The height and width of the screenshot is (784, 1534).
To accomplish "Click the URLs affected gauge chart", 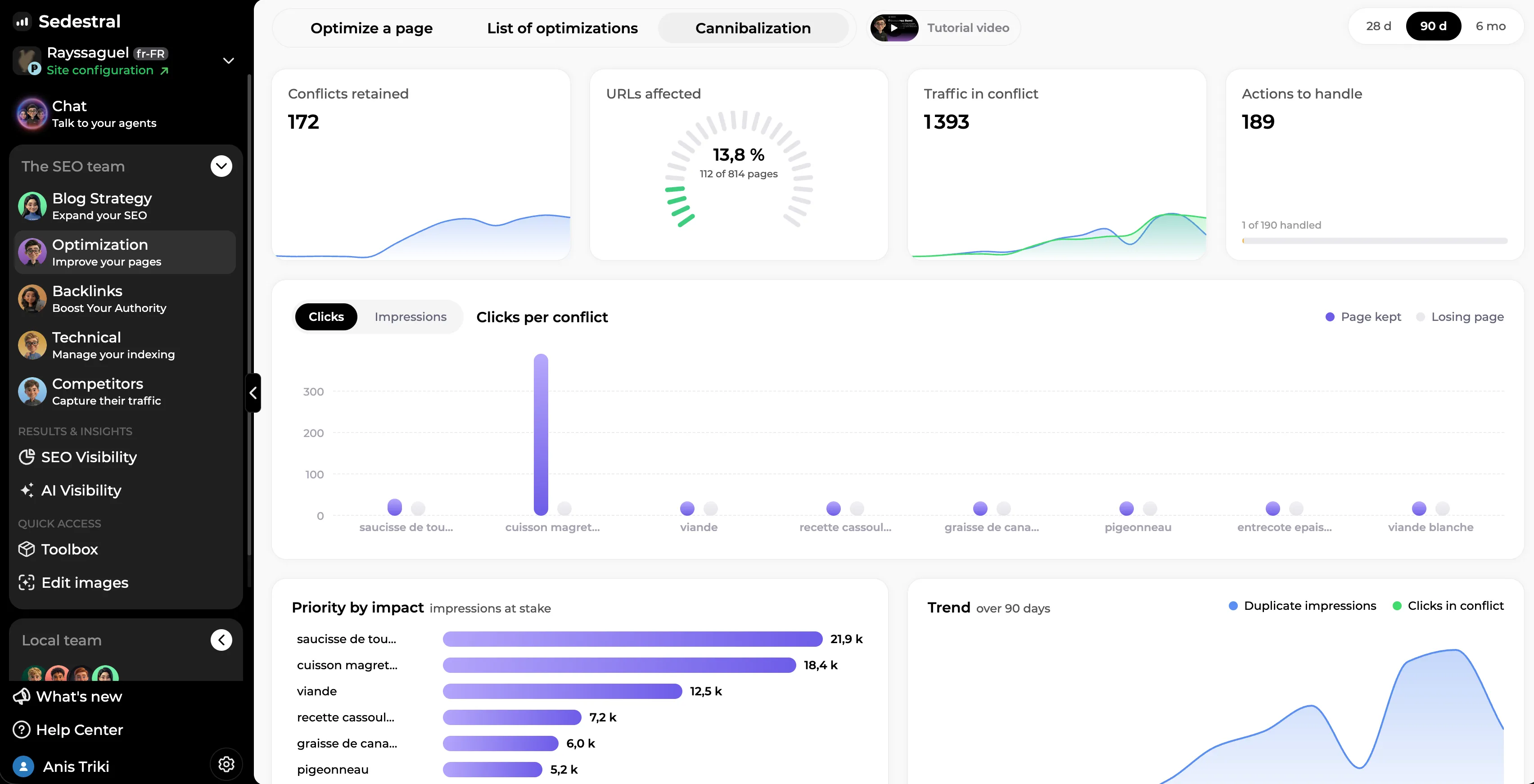I will [738, 170].
